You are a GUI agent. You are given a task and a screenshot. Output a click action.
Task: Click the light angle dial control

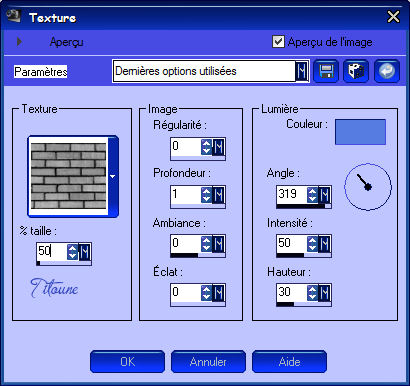click(x=368, y=187)
